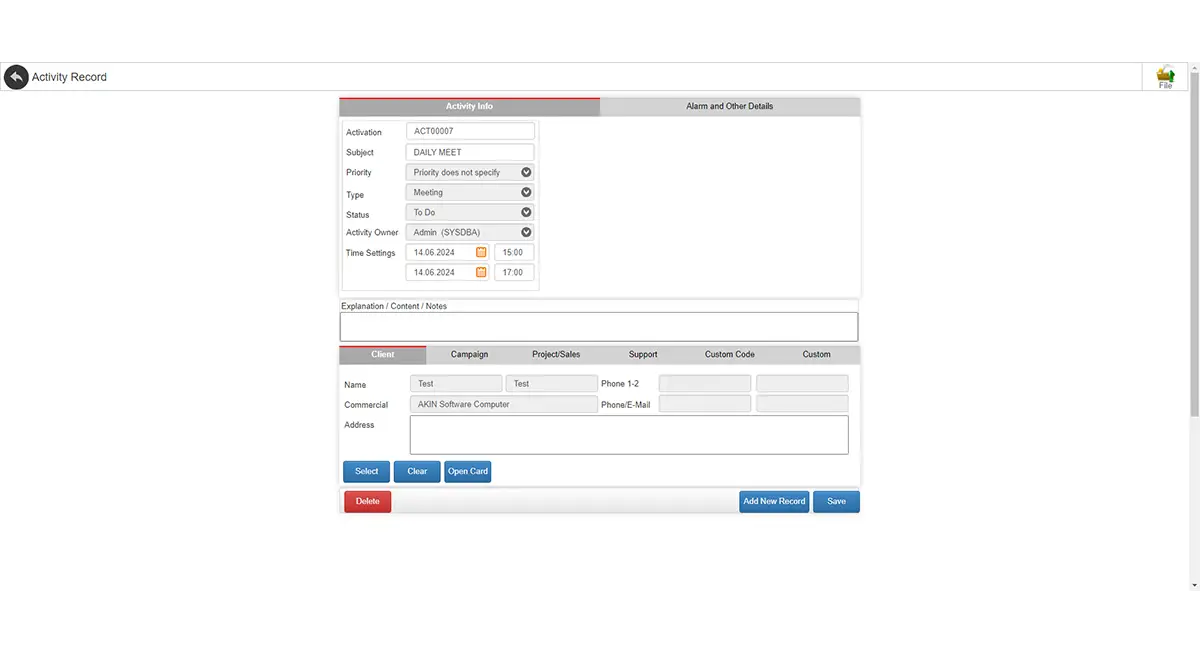The height and width of the screenshot is (653, 1200).
Task: Click the blue Select button
Action: click(x=367, y=471)
